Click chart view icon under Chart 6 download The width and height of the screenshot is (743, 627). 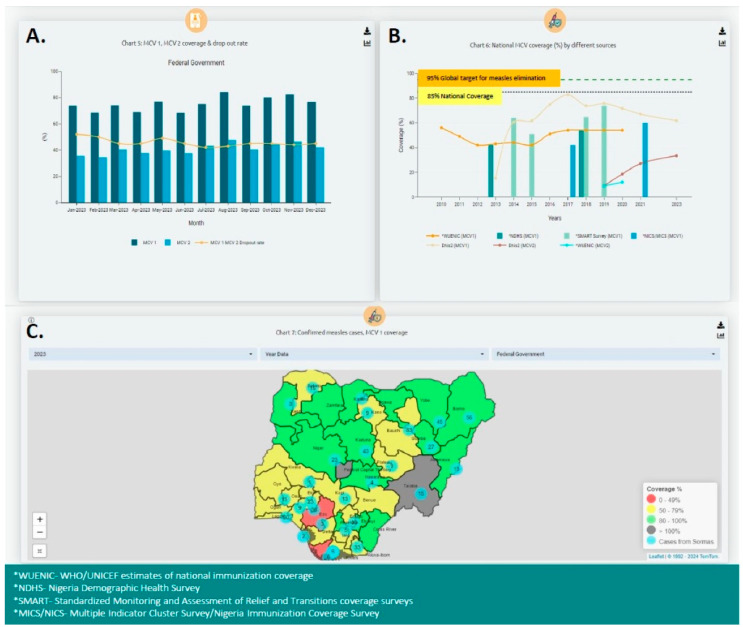[722, 43]
